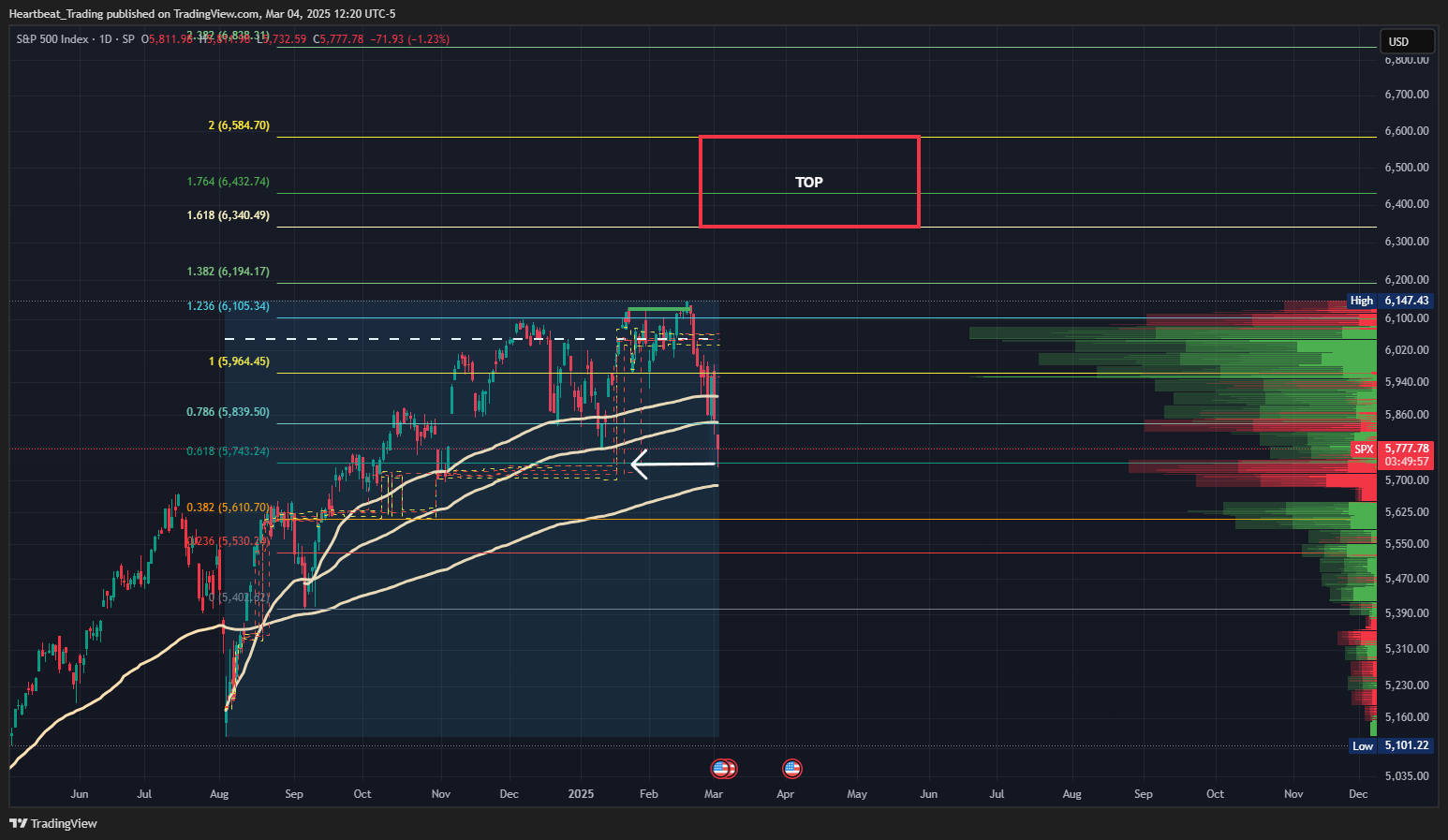Screen dimensions: 1448x840
Task: Click the SPX 5,777.78 current price tag
Action: tap(1392, 449)
